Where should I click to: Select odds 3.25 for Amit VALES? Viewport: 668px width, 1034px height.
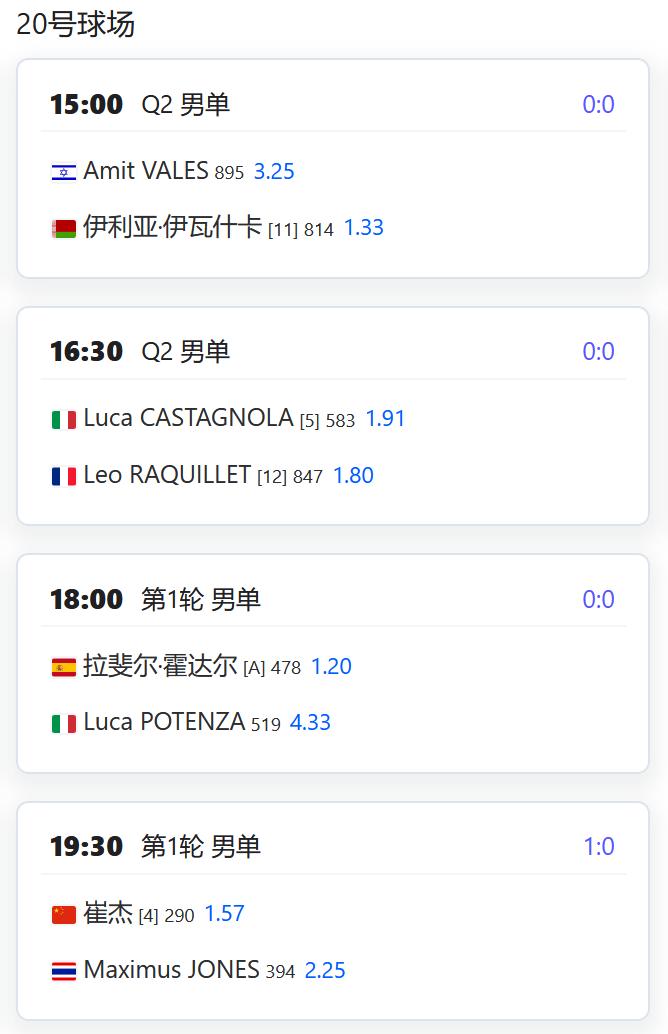click(274, 171)
